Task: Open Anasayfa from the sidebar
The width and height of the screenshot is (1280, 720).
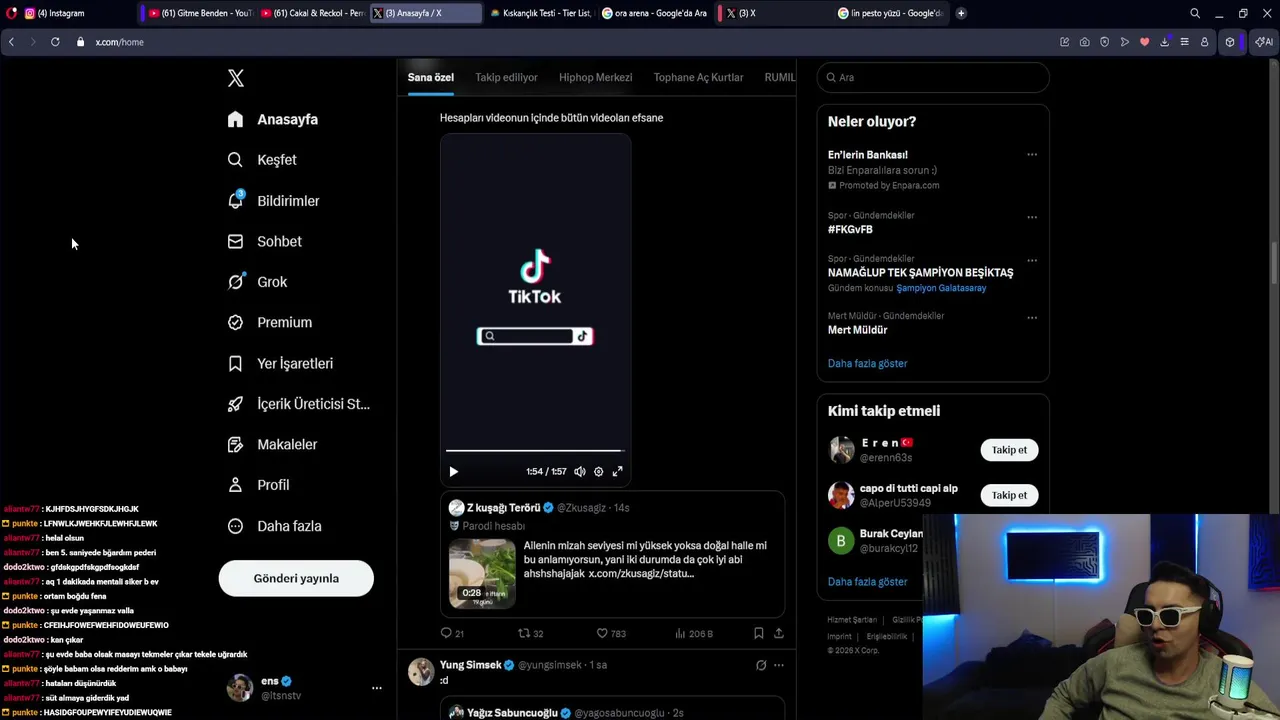Action: pyautogui.click(x=273, y=119)
